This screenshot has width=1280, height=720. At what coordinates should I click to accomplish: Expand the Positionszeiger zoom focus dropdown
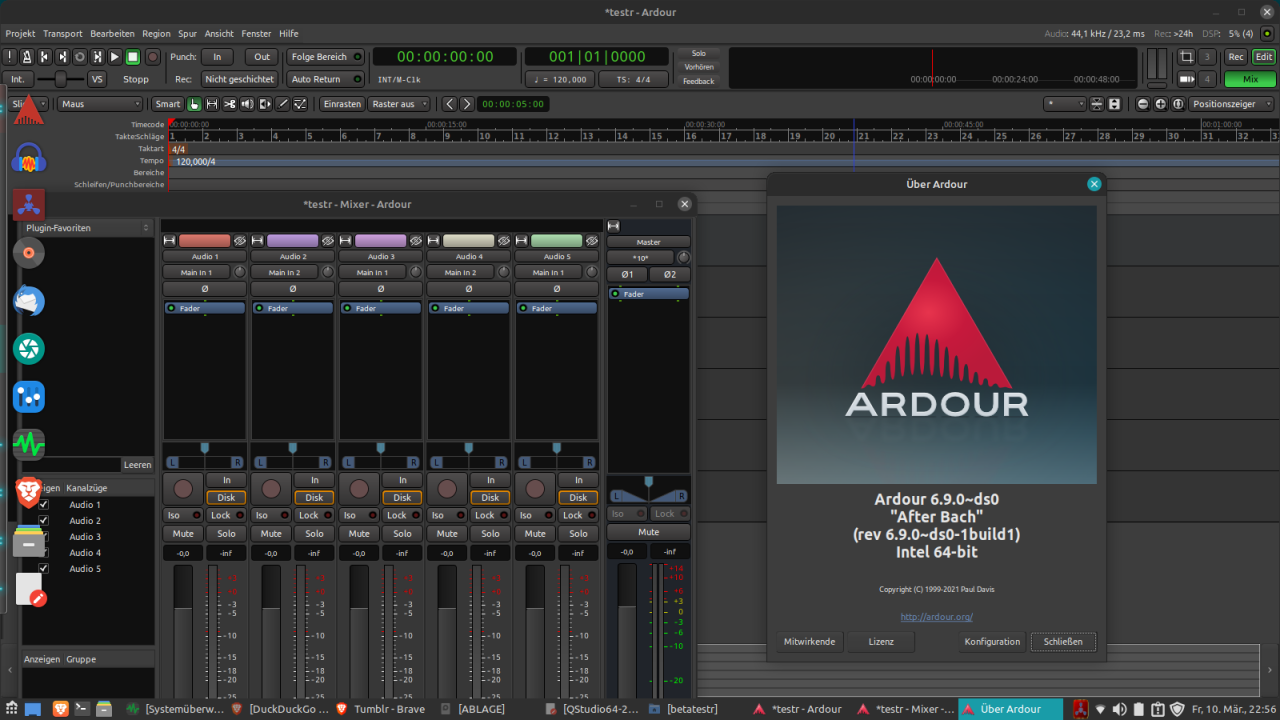tap(1231, 104)
